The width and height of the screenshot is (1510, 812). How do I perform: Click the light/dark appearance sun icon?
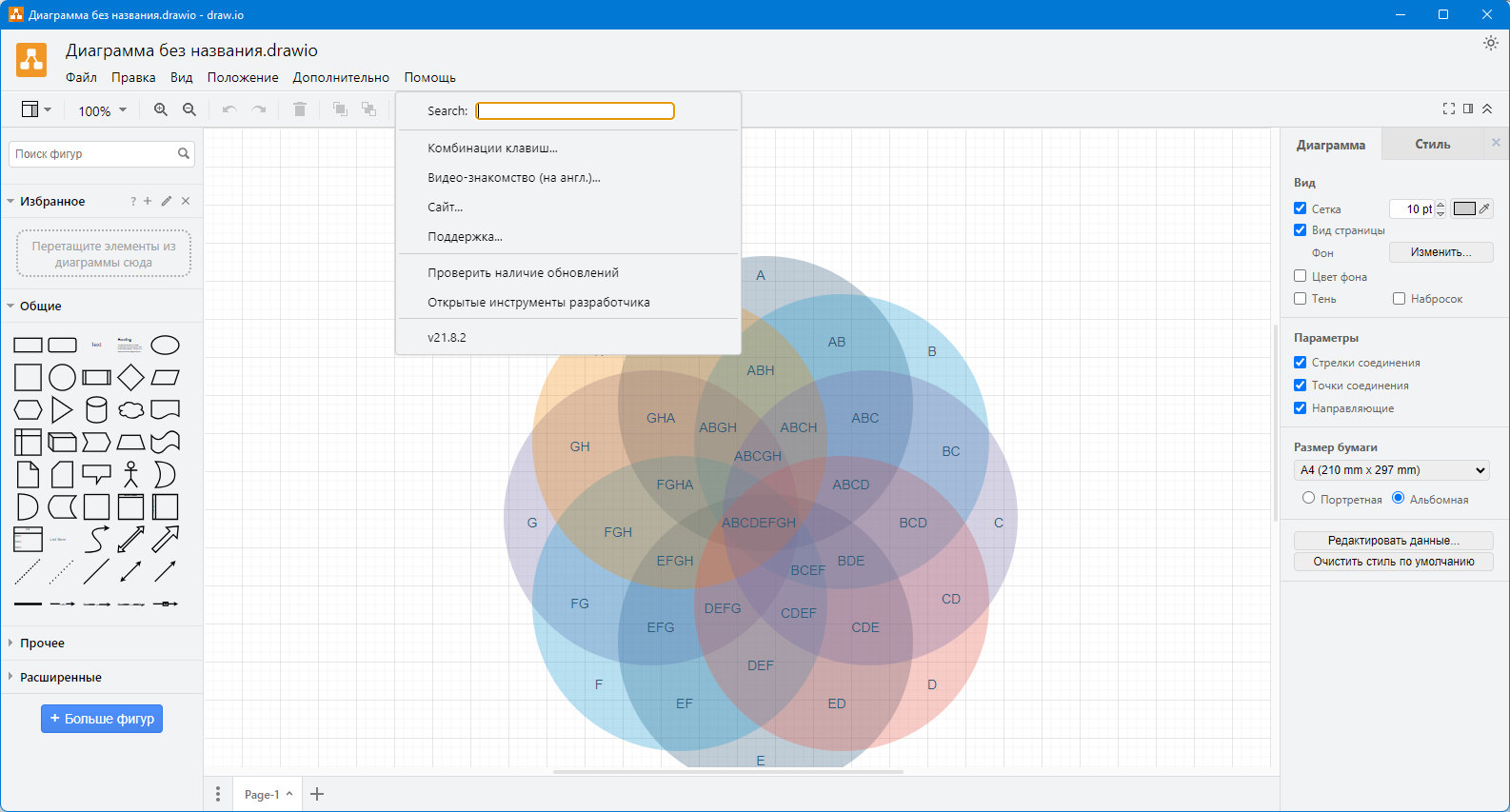[1490, 44]
